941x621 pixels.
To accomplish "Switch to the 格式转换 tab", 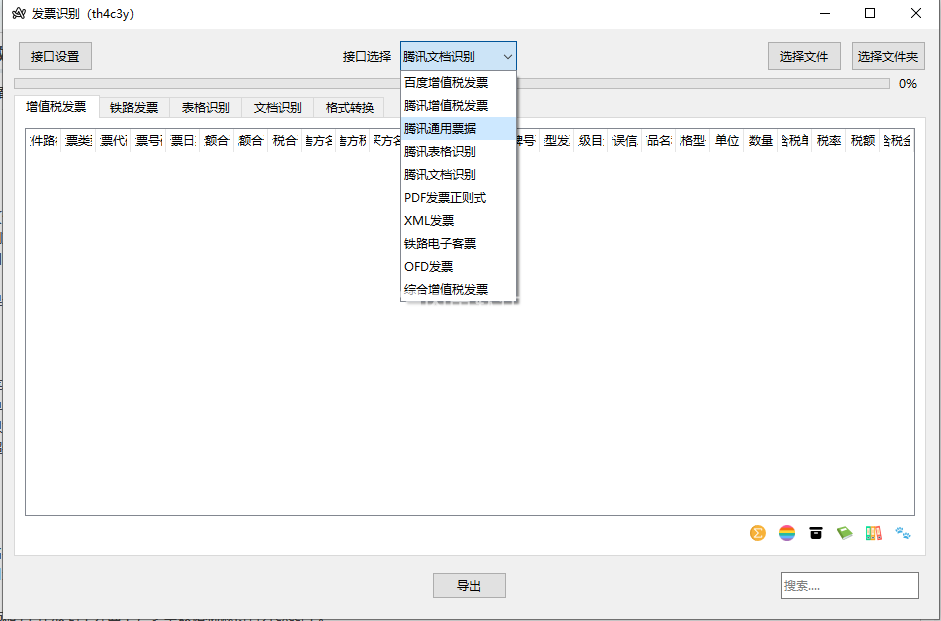I will click(349, 107).
